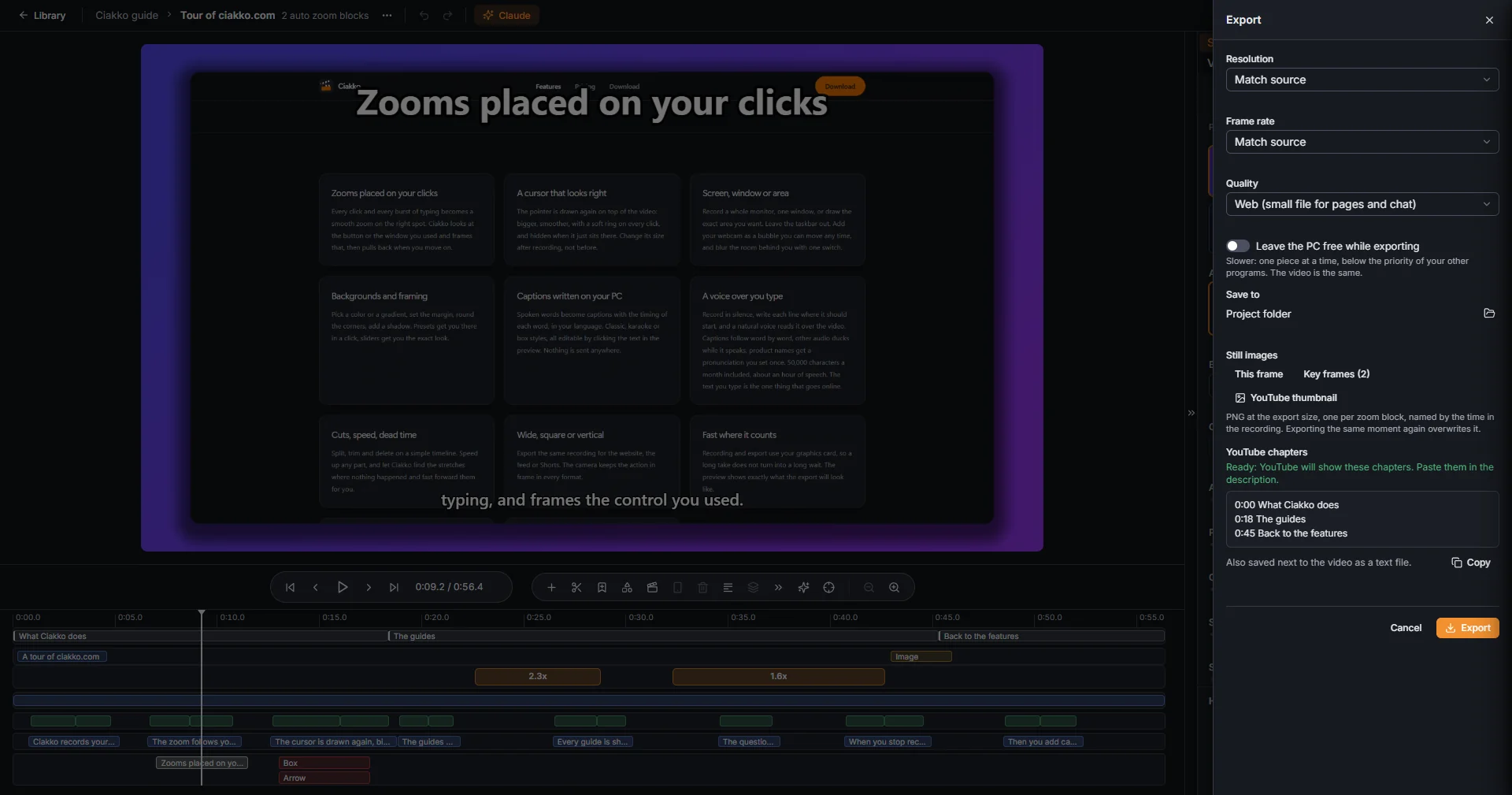This screenshot has height=795, width=1512.
Task: Copy the YouTube chapters
Action: coord(1471,563)
